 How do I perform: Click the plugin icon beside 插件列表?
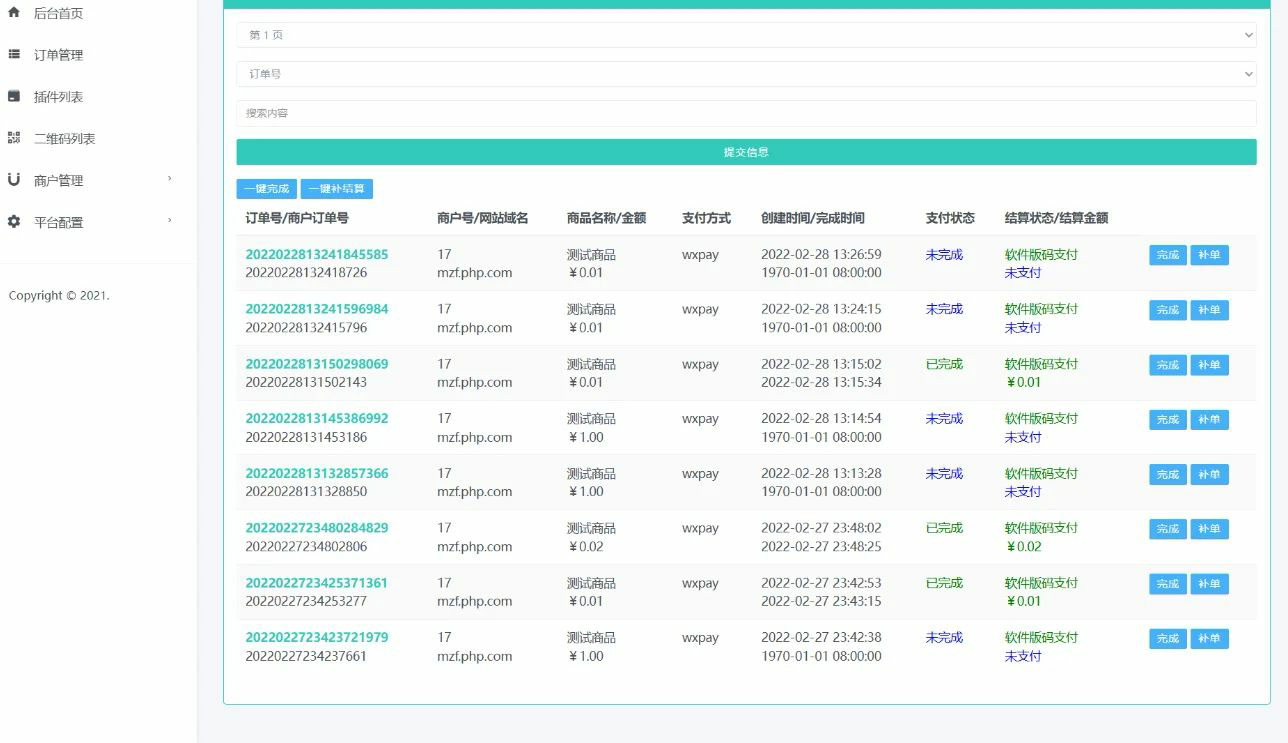pos(14,96)
